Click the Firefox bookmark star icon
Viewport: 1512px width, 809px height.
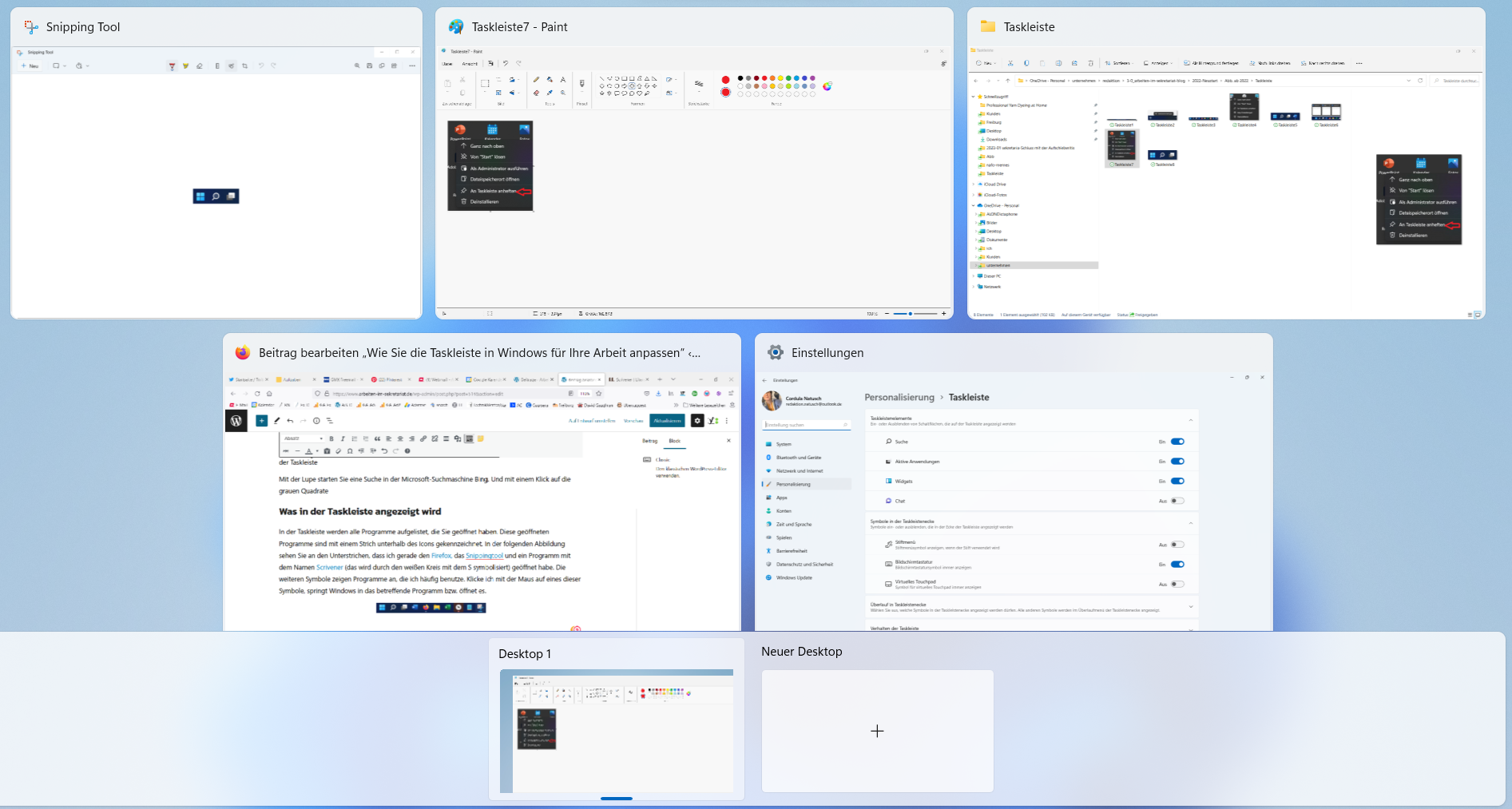click(599, 394)
